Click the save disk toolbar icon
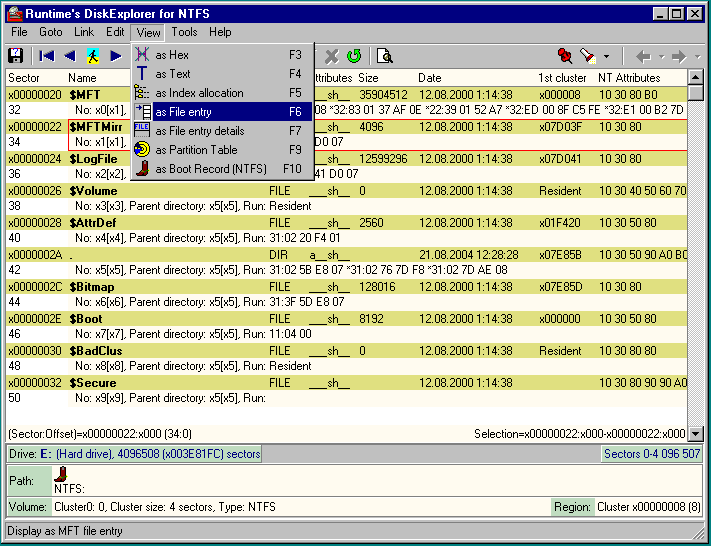The image size is (711, 546). click(x=16, y=56)
